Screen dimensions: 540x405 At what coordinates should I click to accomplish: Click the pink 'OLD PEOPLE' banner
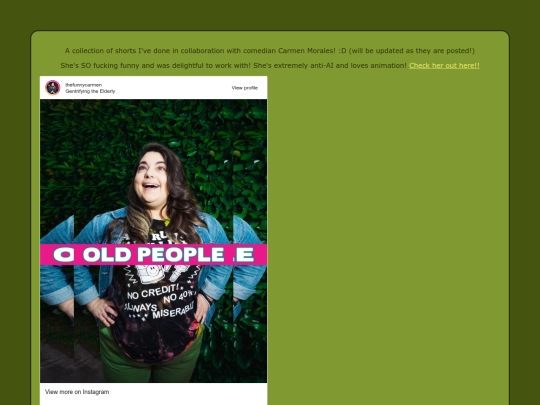coord(153,255)
